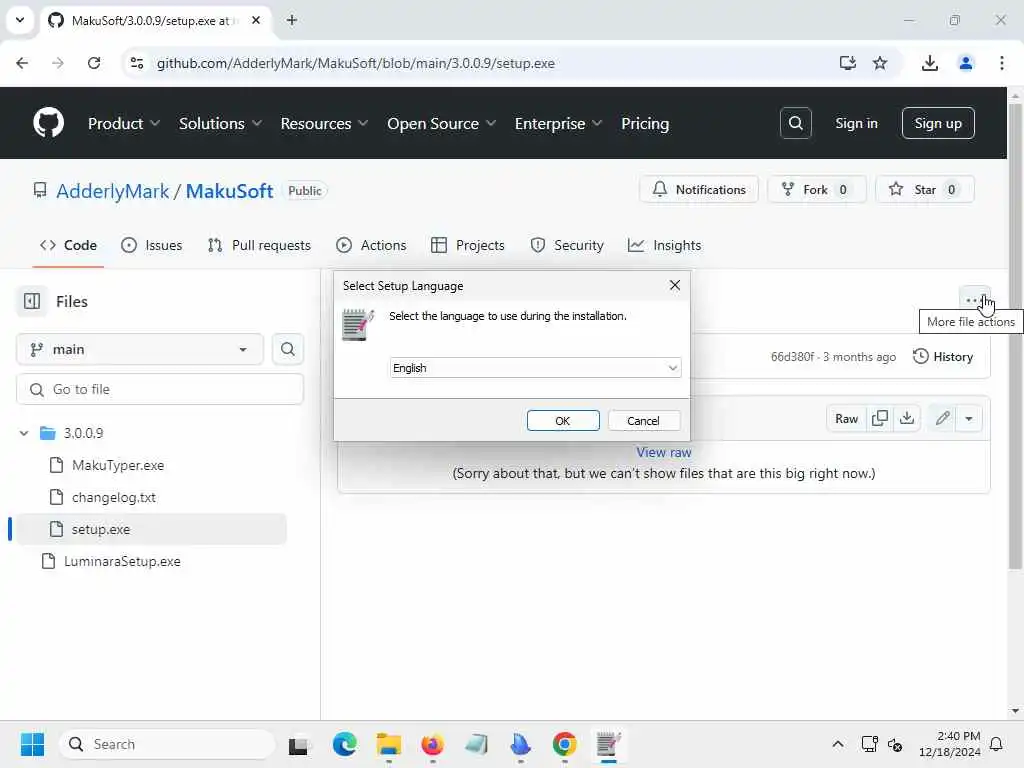Image resolution: width=1024 pixels, height=768 pixels.
Task: Open the Pricing link
Action: coord(645,123)
